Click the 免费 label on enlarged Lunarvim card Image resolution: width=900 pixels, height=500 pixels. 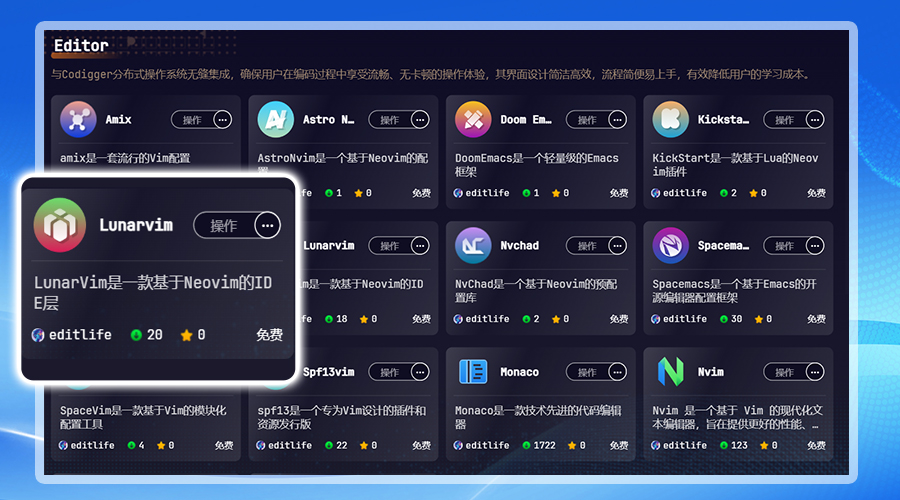[269, 335]
